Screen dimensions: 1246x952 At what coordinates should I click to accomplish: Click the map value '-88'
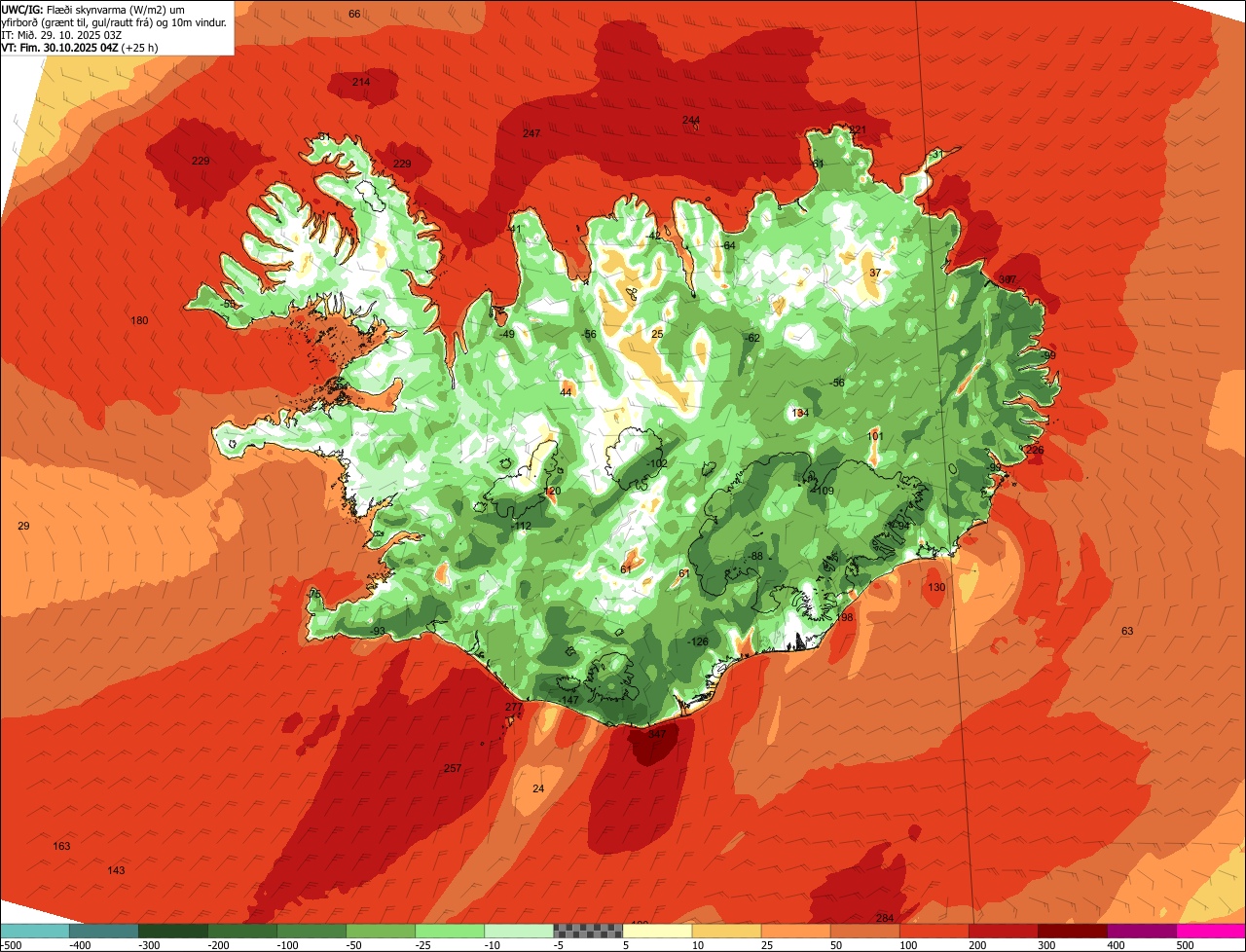755,556
